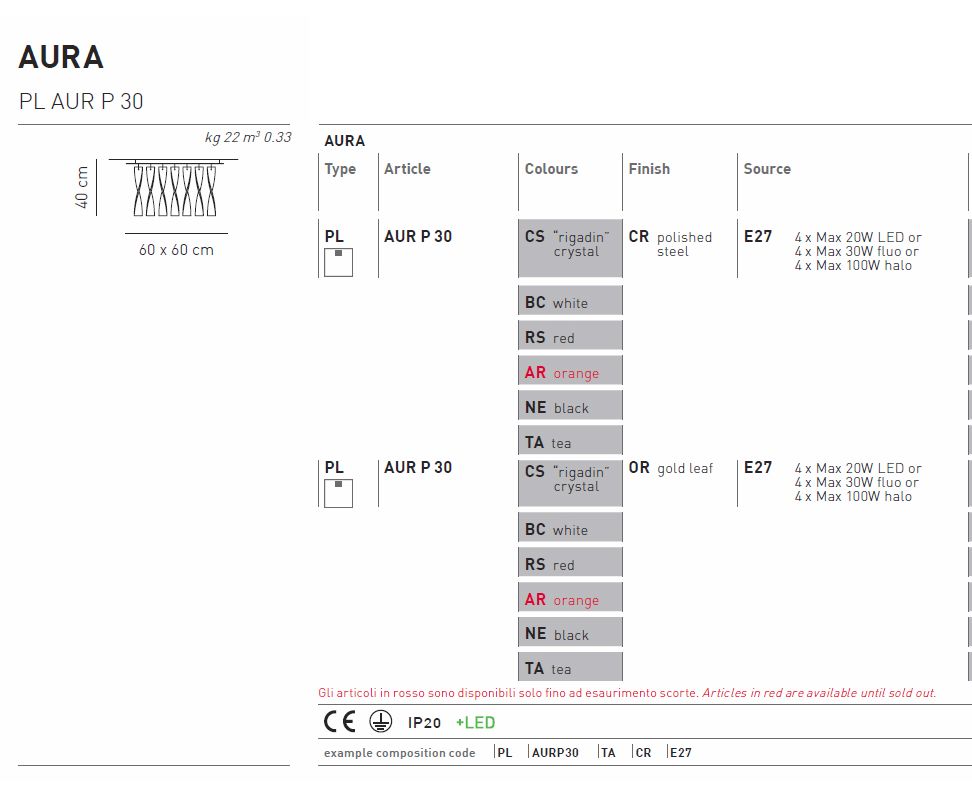The height and width of the screenshot is (796, 972).
Task: Click the PL ceiling icon in polished steel row
Action: [338, 262]
